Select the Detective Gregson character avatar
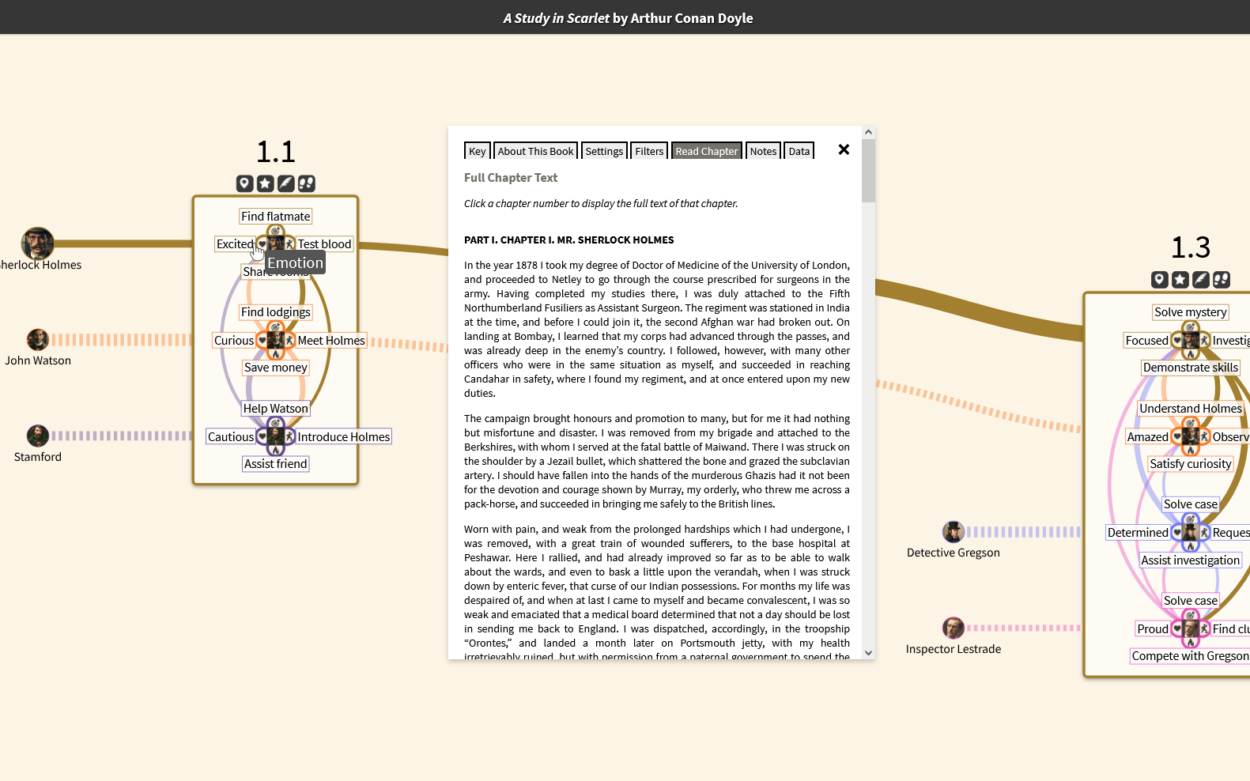This screenshot has height=781, width=1250. point(953,532)
